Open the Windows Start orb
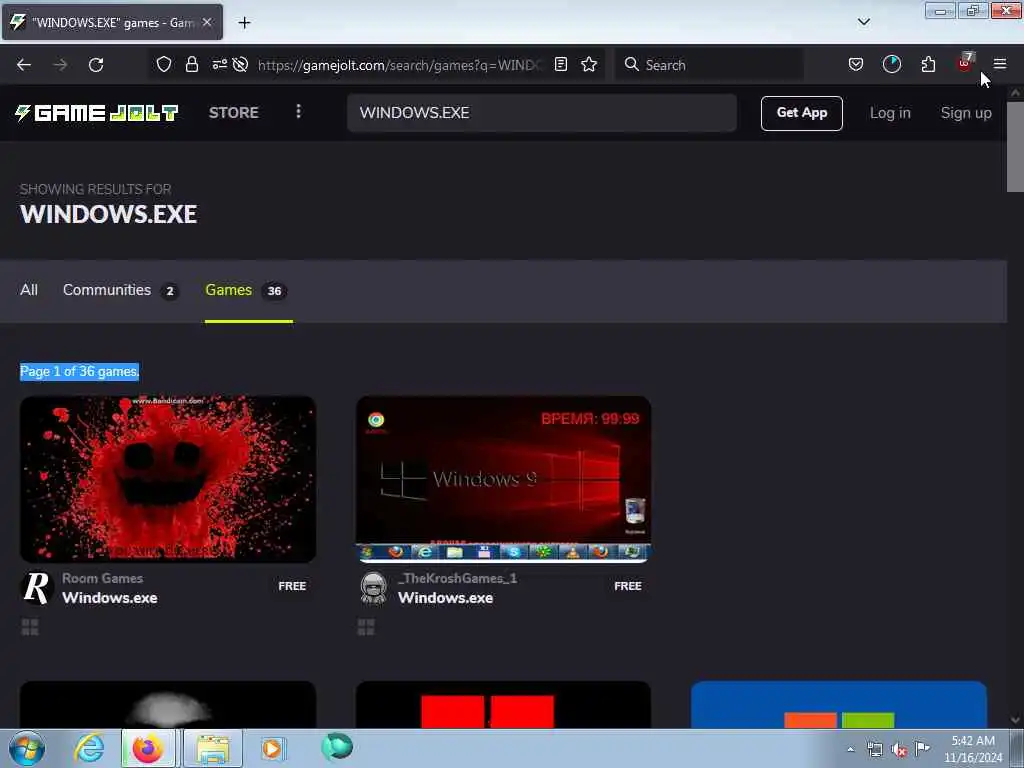 [27, 748]
